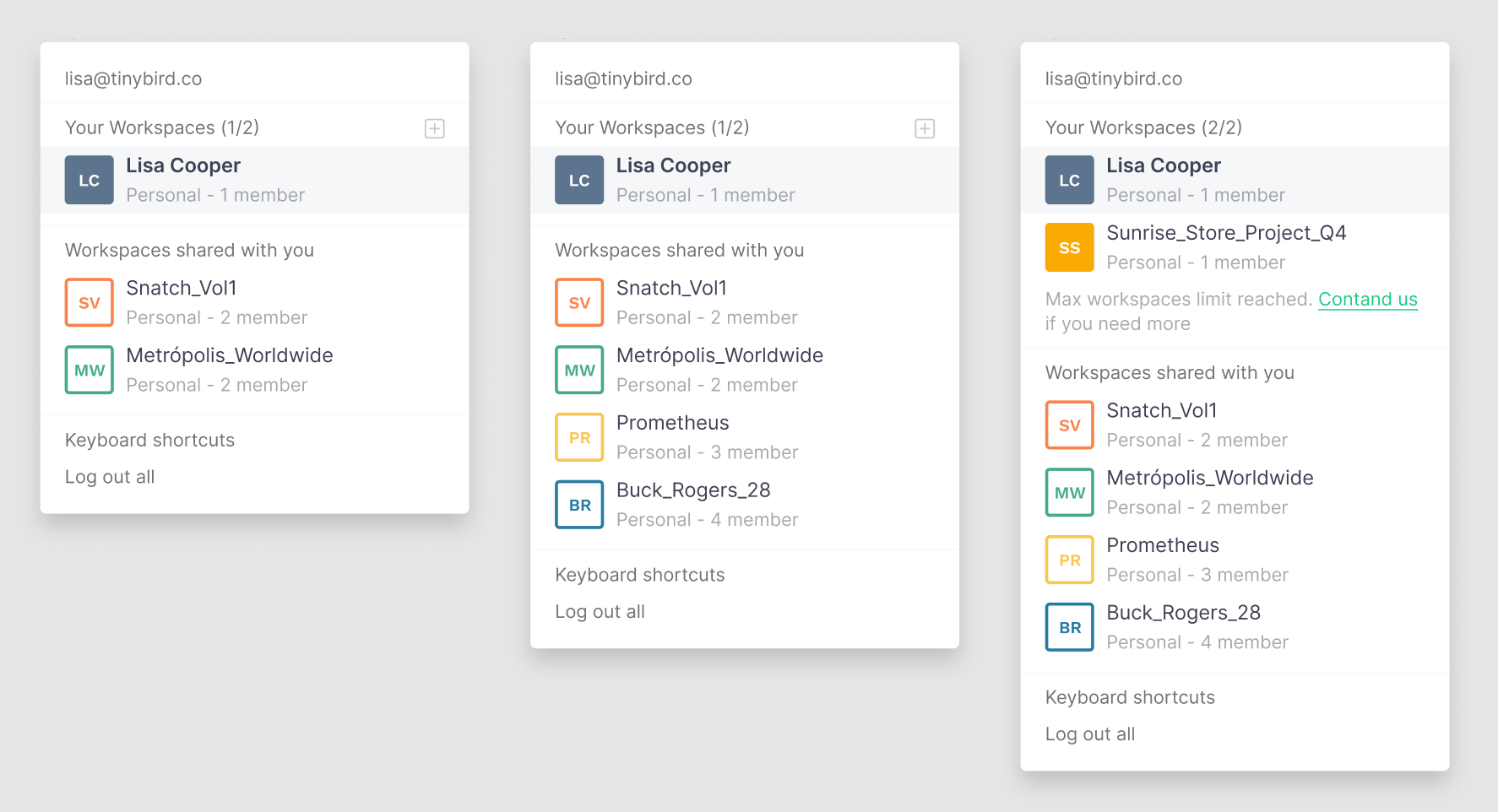The height and width of the screenshot is (812, 1498).
Task: Click the LC avatar in the left panel
Action: (x=90, y=180)
